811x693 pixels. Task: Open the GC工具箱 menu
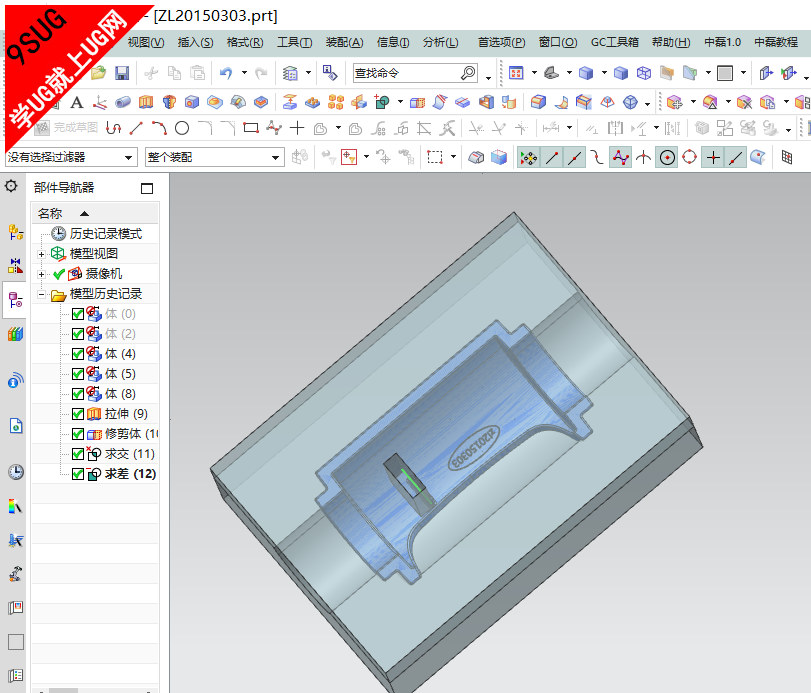point(614,42)
